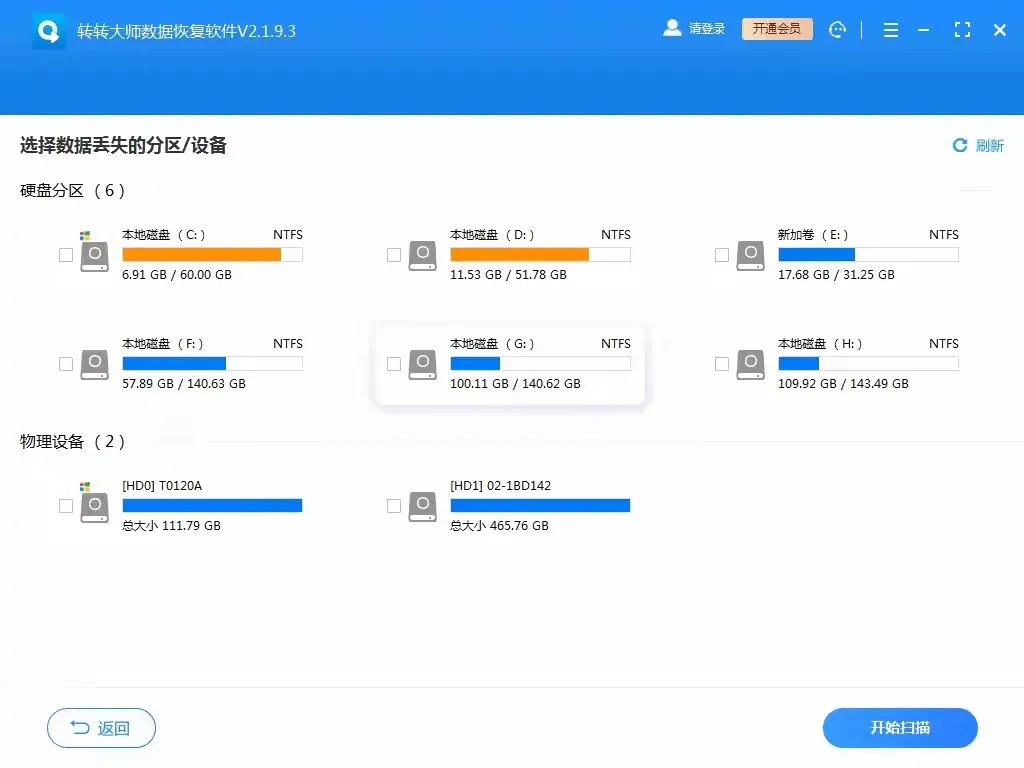Open customer service chat icon

(x=837, y=29)
